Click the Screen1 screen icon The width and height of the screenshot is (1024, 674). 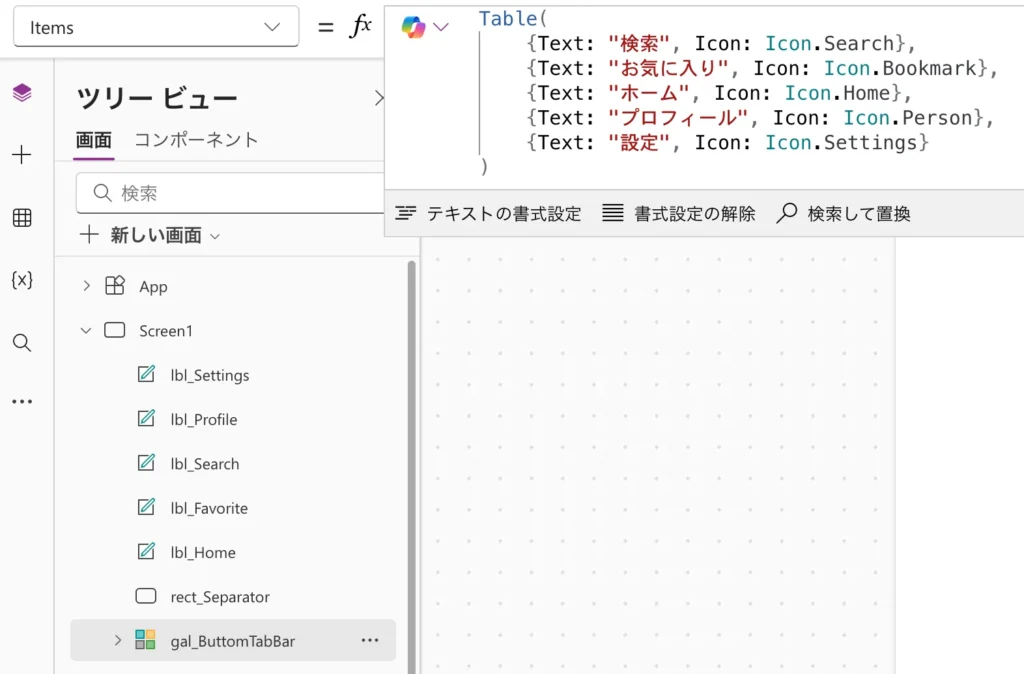tap(115, 330)
